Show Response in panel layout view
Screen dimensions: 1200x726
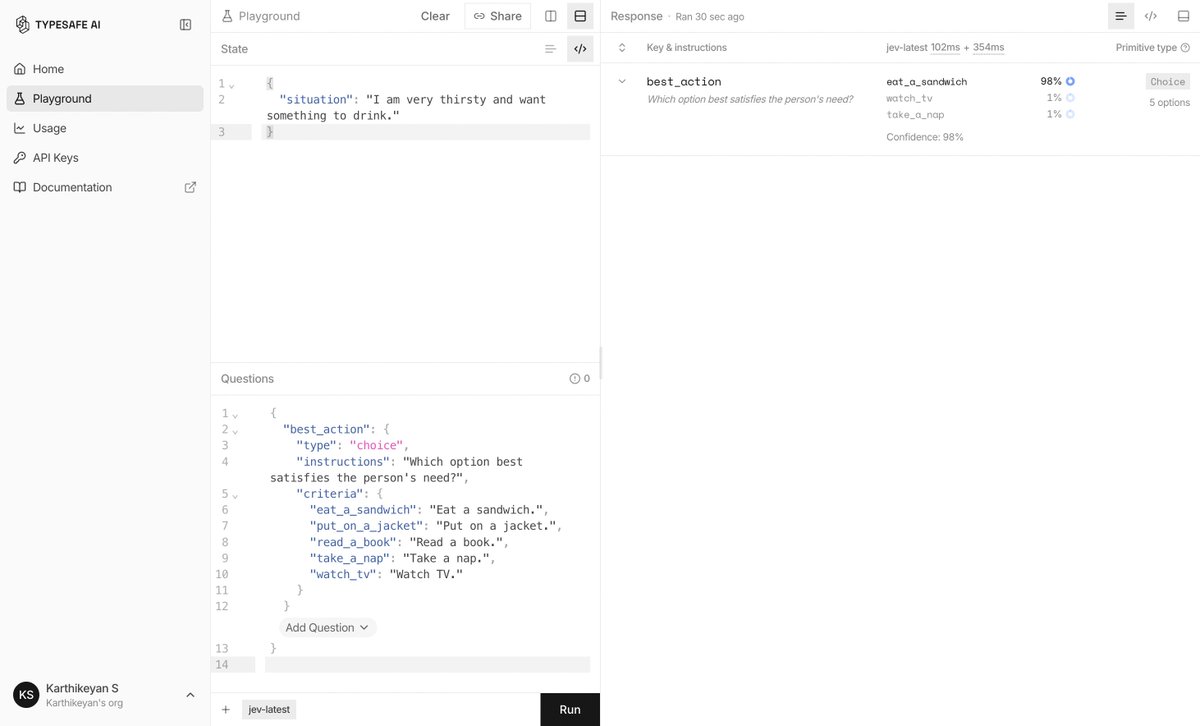(x=1184, y=16)
